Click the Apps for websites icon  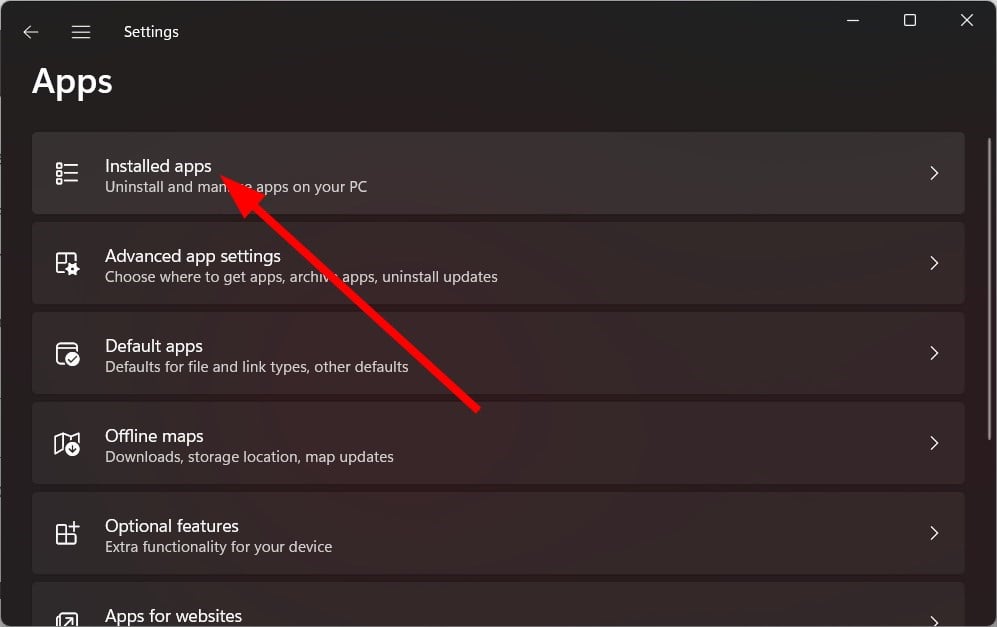[x=67, y=619]
